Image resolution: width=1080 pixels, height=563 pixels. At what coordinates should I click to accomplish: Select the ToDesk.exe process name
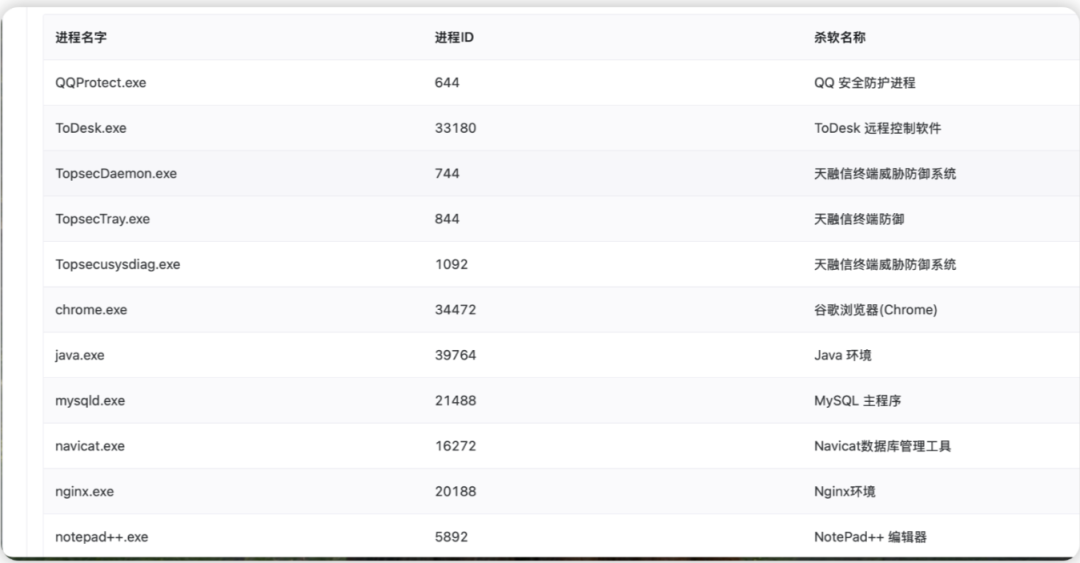91,128
